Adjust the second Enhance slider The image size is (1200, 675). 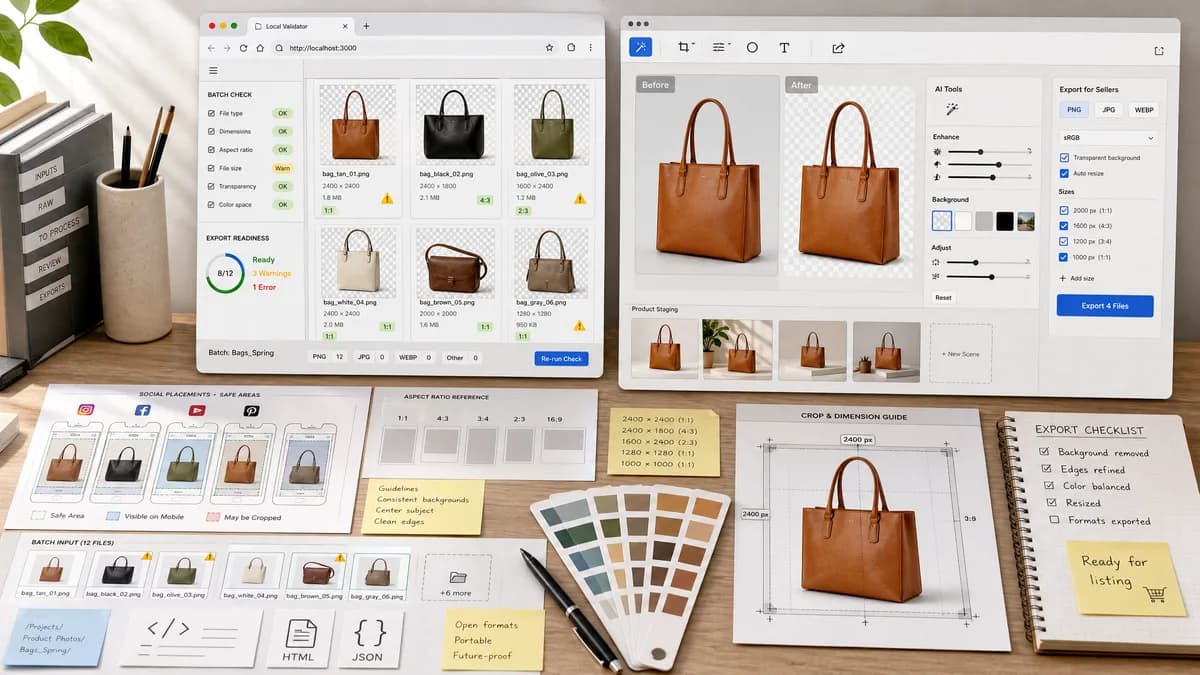click(989, 164)
